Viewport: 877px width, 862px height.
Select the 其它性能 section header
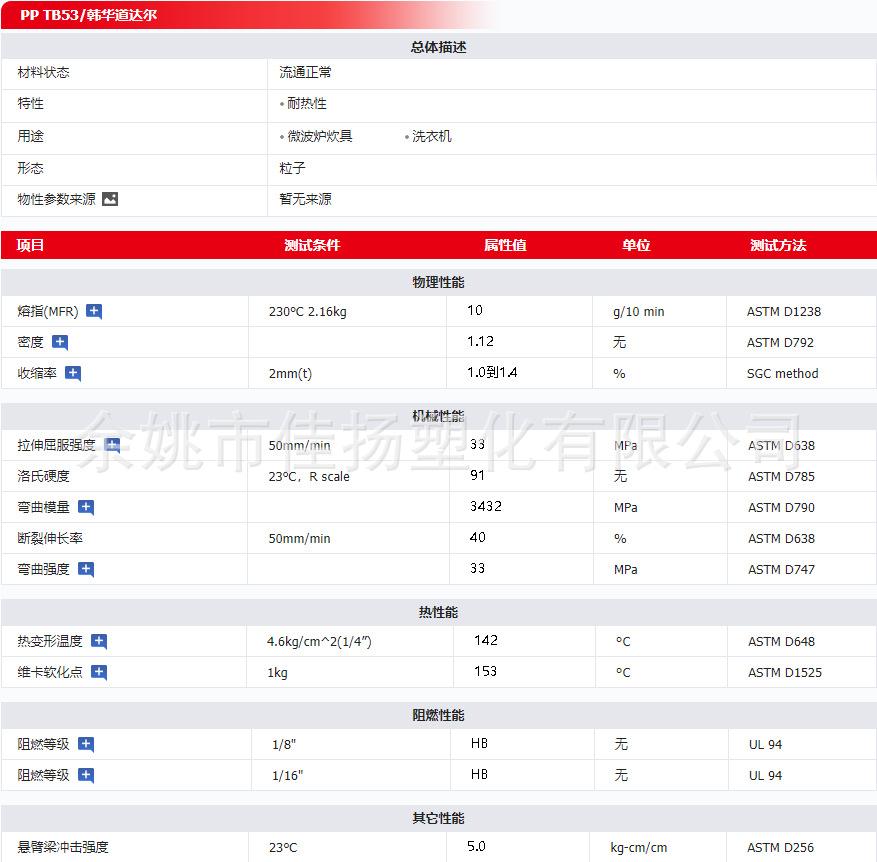[438, 818]
